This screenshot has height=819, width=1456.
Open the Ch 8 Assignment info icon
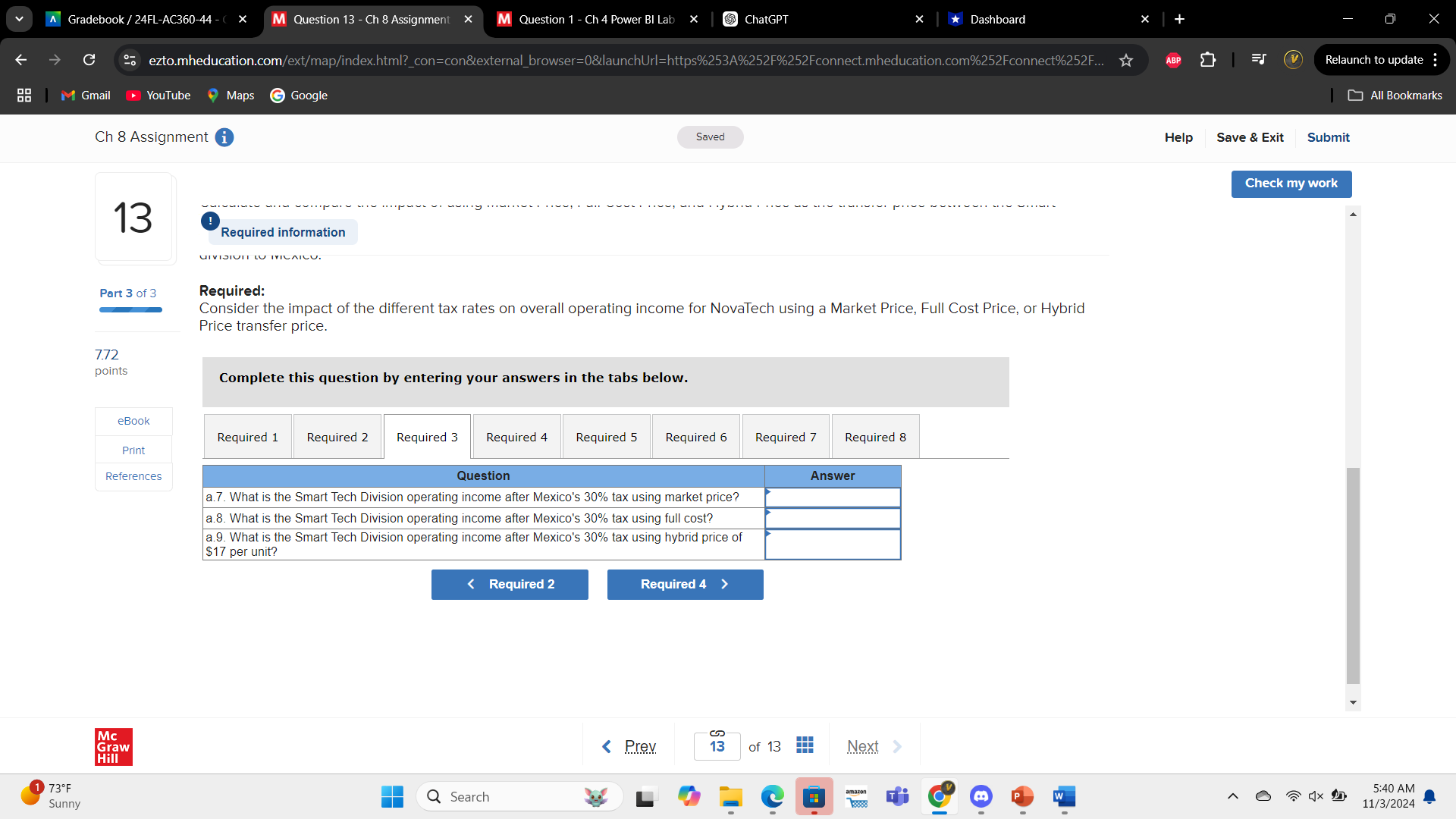[224, 137]
